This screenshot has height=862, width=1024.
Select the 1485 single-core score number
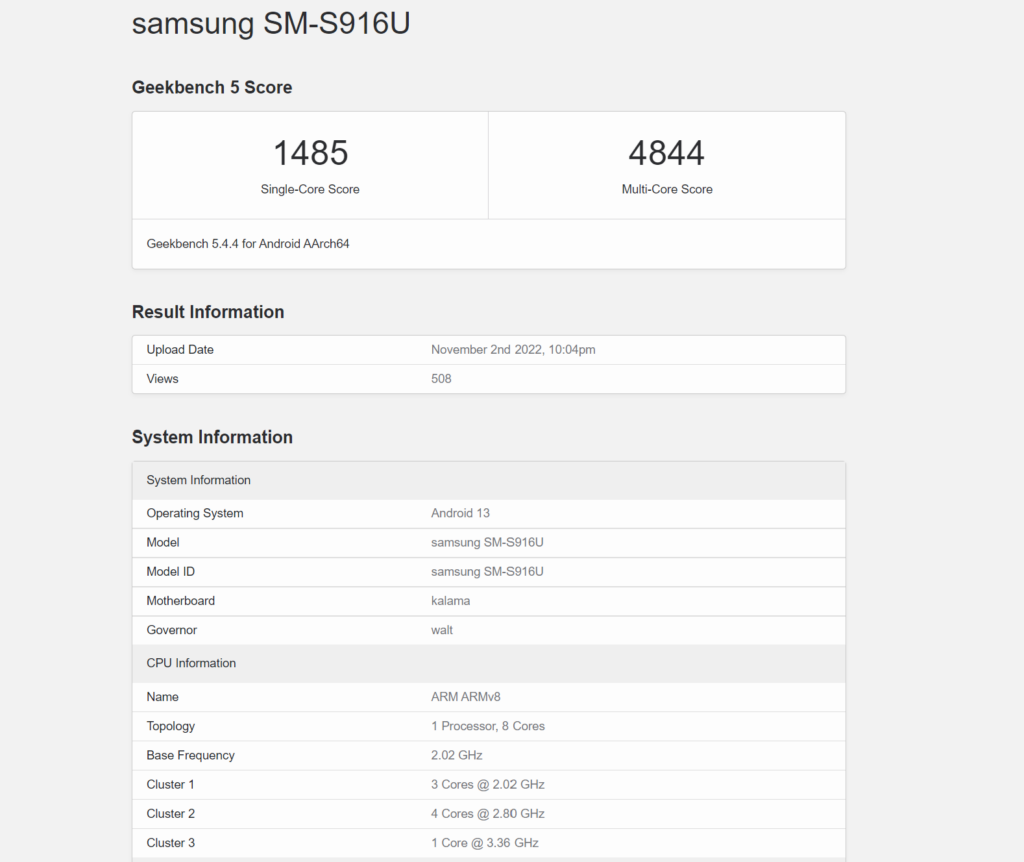tap(310, 153)
